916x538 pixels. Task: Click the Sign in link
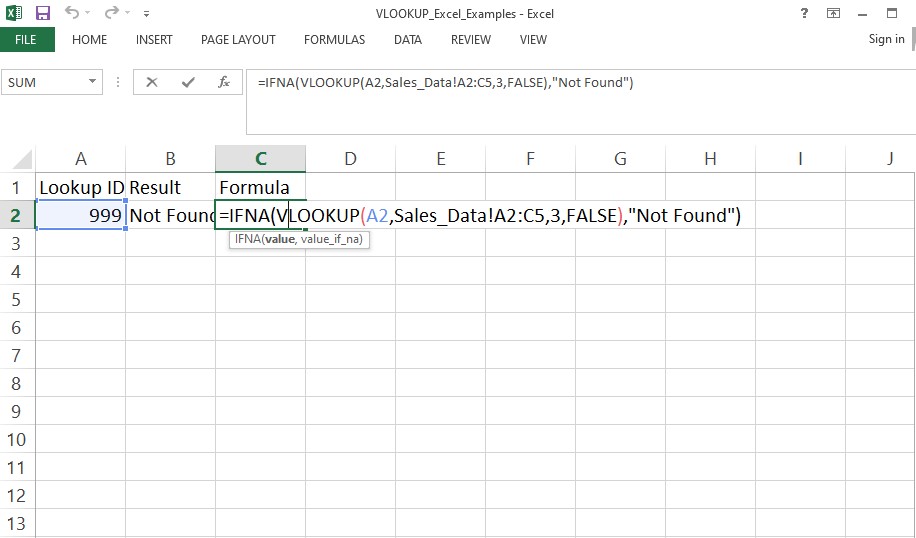[885, 39]
